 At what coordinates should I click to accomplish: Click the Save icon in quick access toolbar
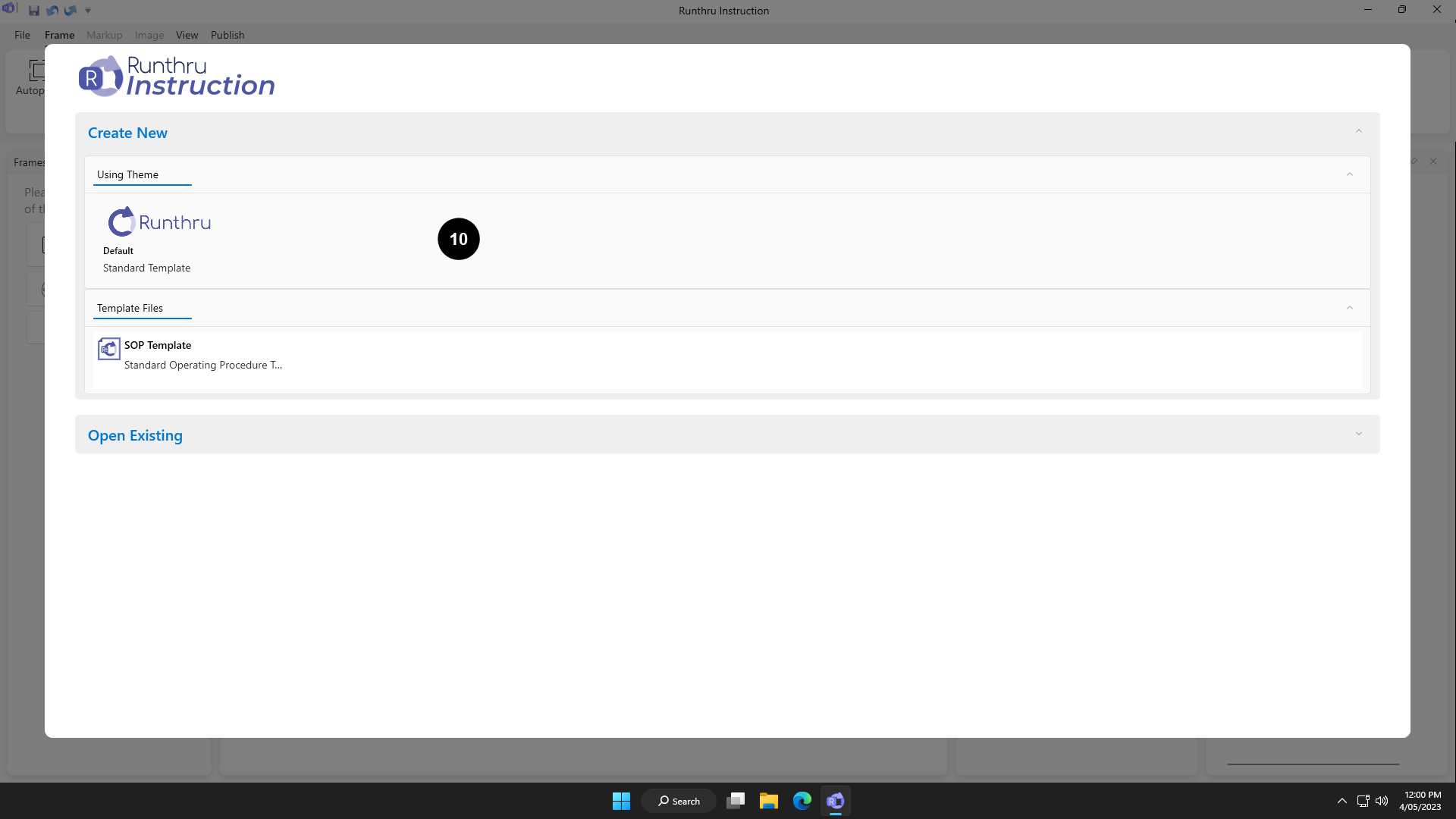tap(34, 11)
